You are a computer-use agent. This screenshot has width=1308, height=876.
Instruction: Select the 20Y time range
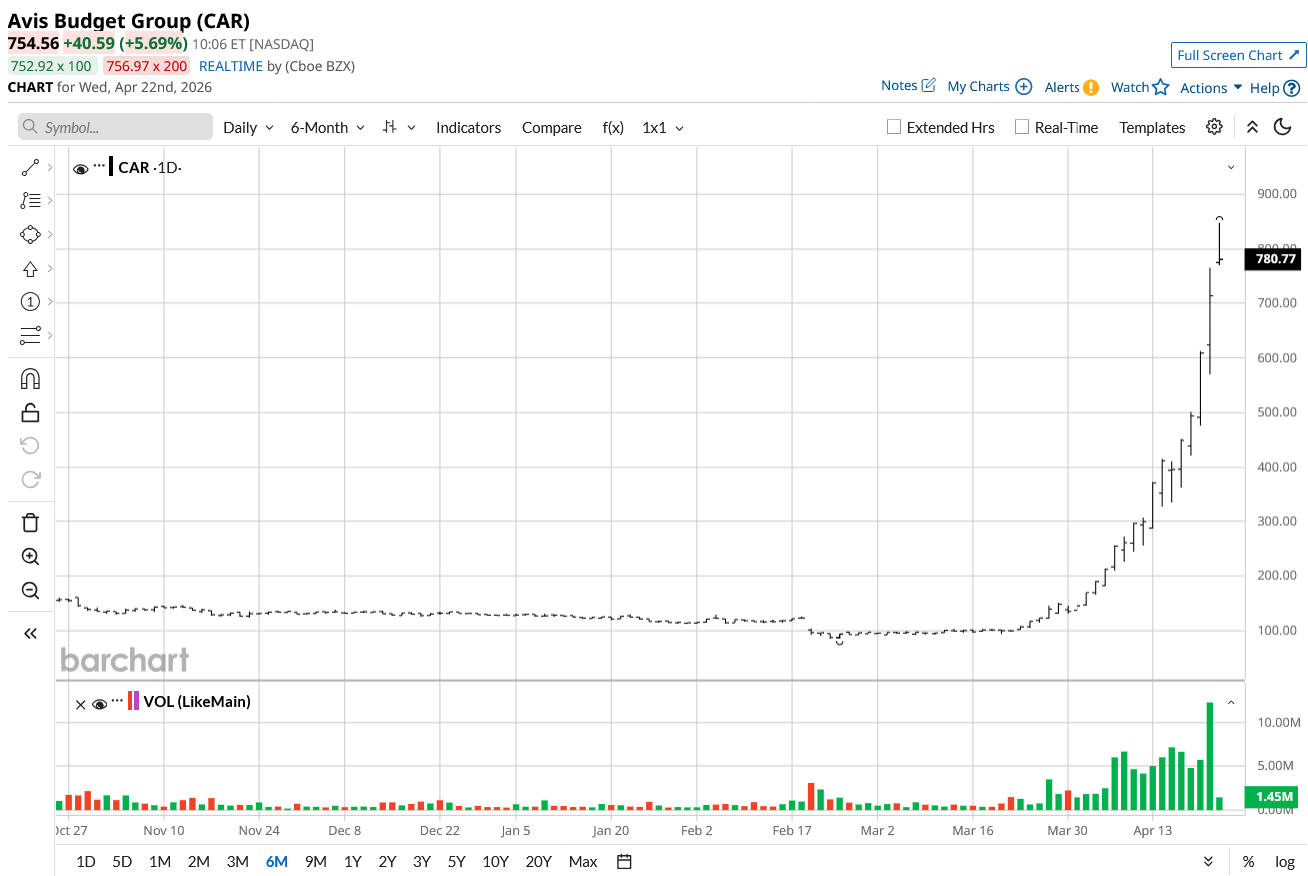tap(538, 861)
